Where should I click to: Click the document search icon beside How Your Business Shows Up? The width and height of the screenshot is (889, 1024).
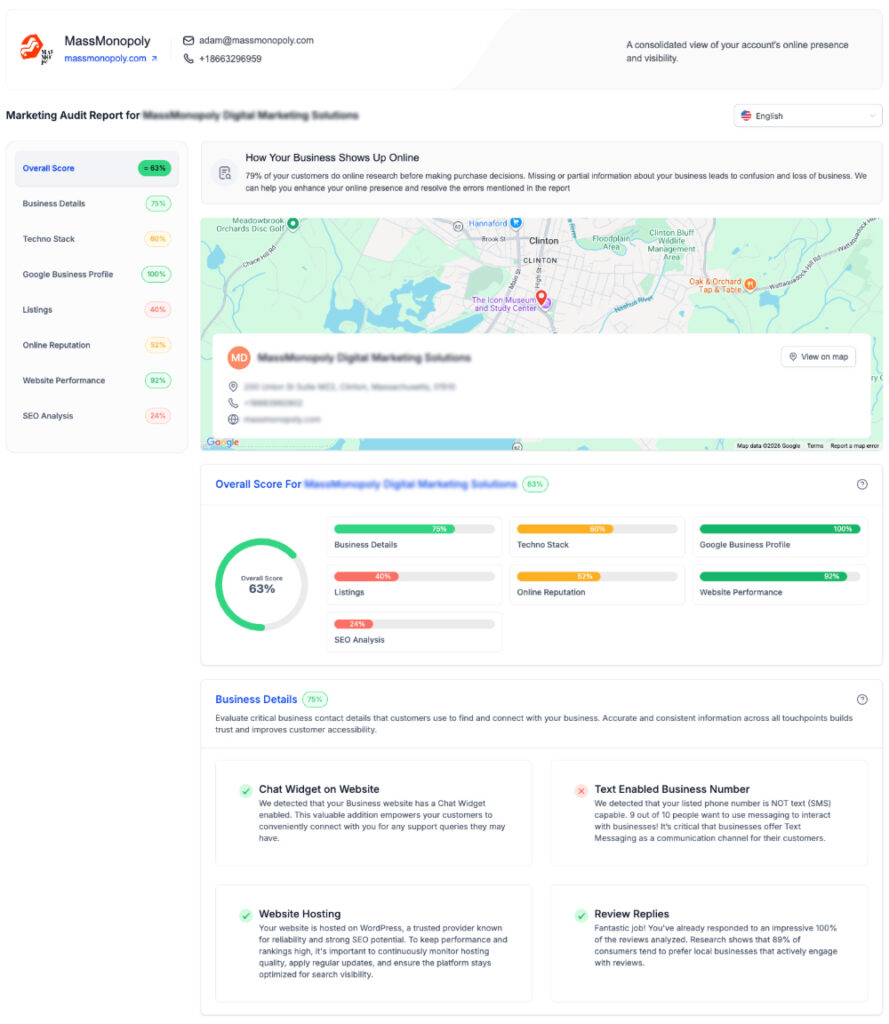[x=225, y=173]
